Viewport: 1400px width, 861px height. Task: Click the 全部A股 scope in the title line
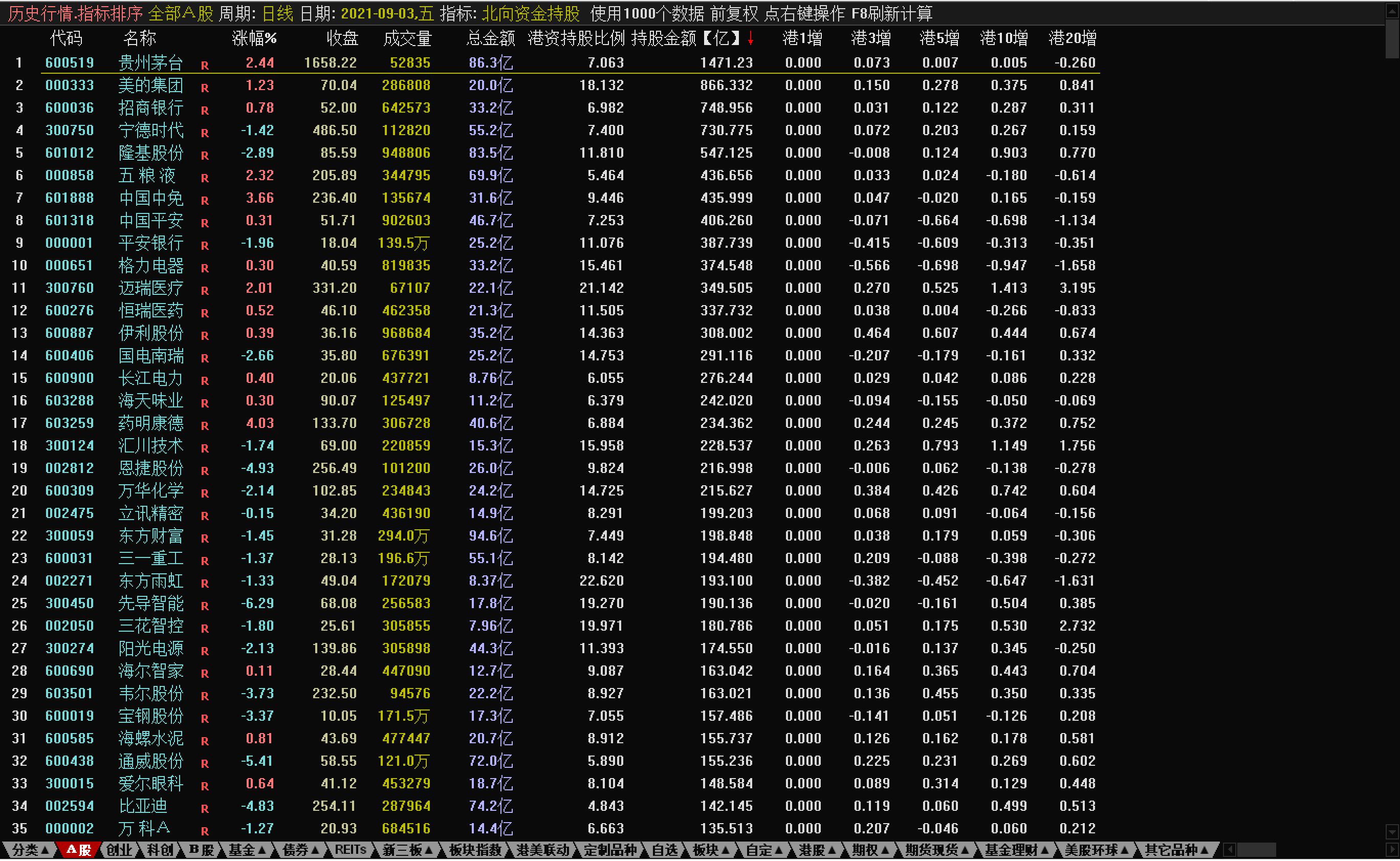point(181,13)
